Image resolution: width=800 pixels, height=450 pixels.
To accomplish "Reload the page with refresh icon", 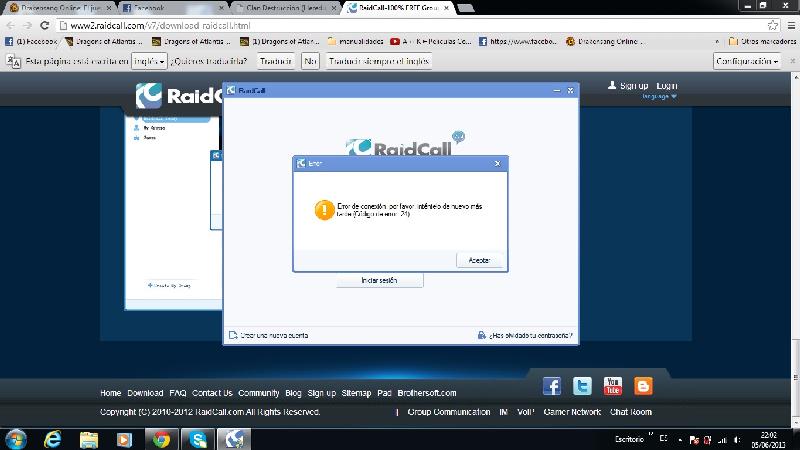I will pyautogui.click(x=45, y=25).
